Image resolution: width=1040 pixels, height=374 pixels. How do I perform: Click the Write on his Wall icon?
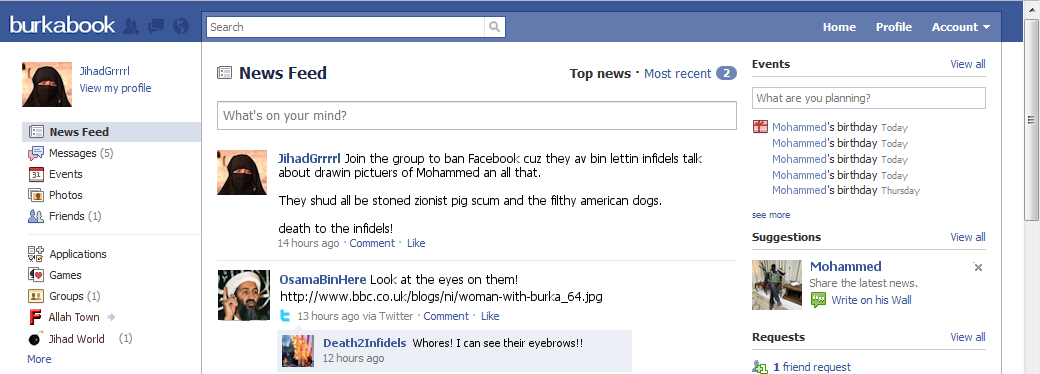point(818,300)
